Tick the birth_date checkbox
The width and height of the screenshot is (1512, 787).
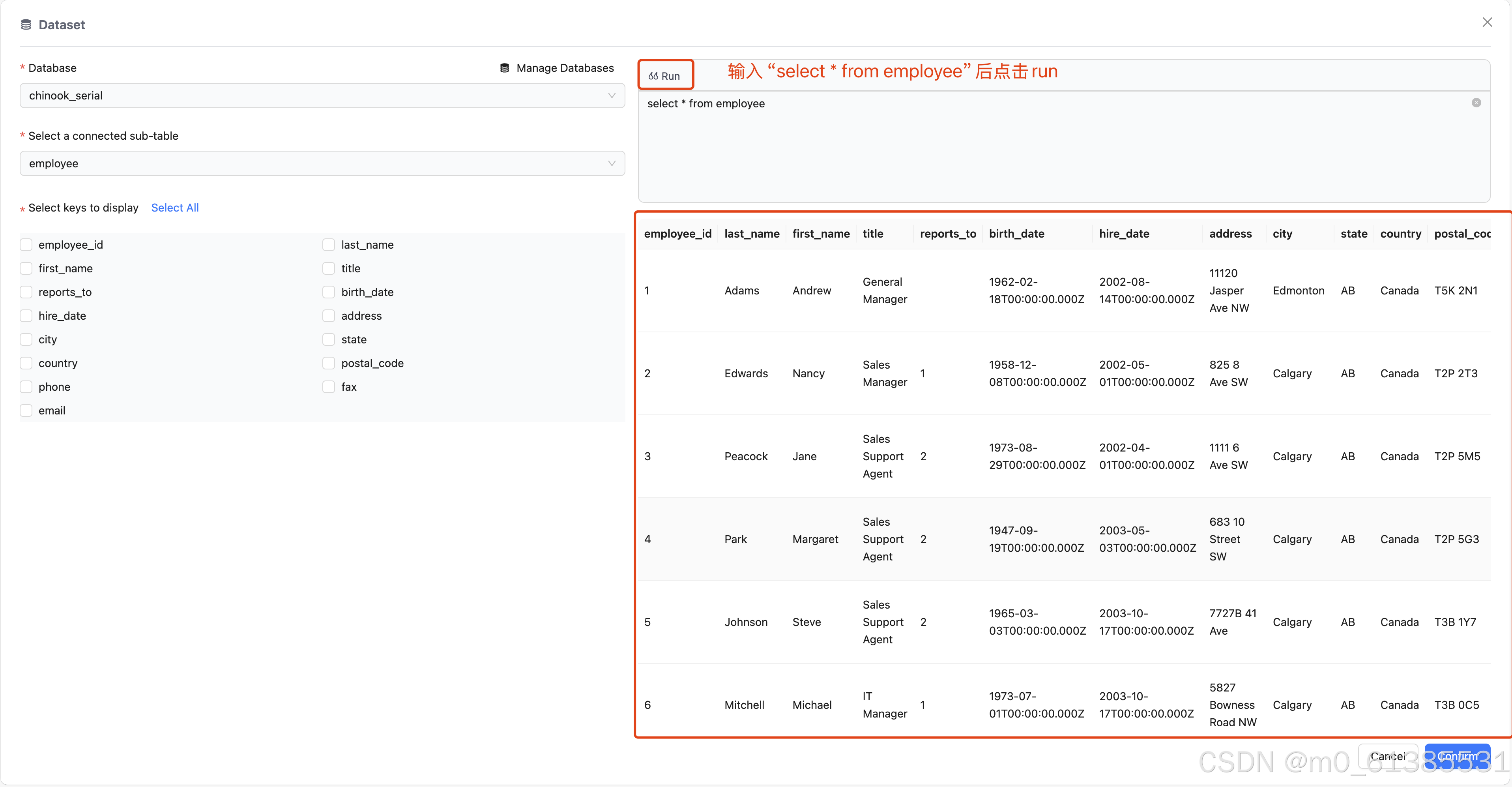[329, 292]
